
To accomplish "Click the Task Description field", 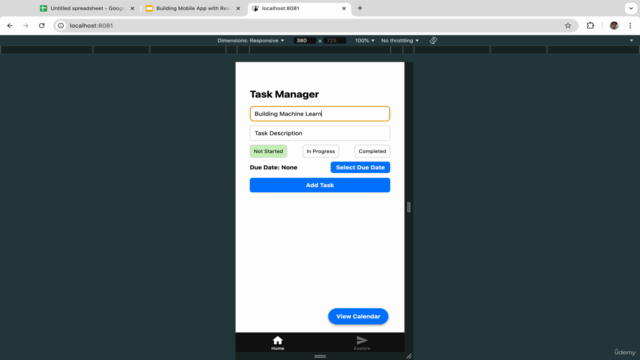I will pos(320,133).
